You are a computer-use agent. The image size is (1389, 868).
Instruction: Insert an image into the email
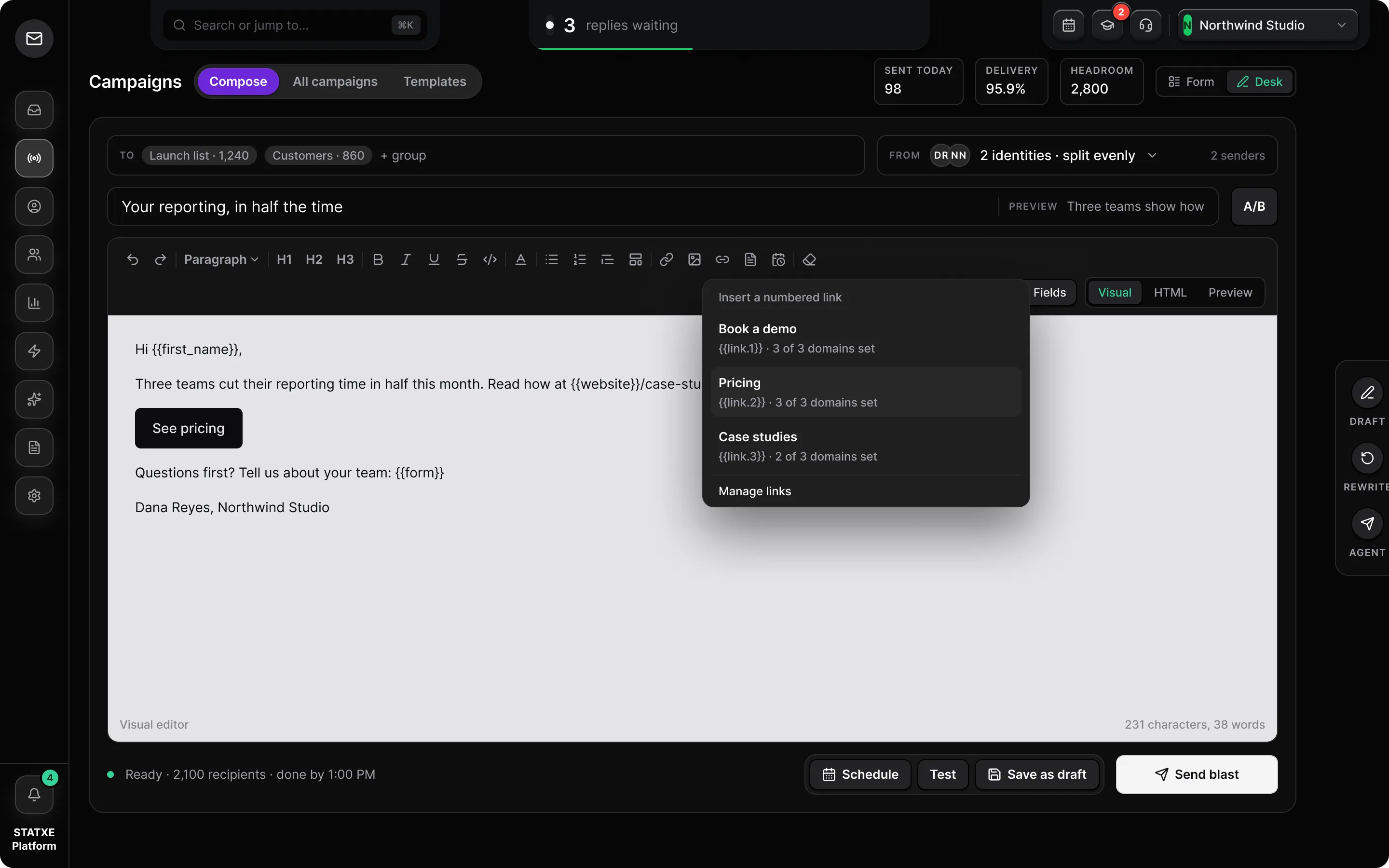coord(694,259)
